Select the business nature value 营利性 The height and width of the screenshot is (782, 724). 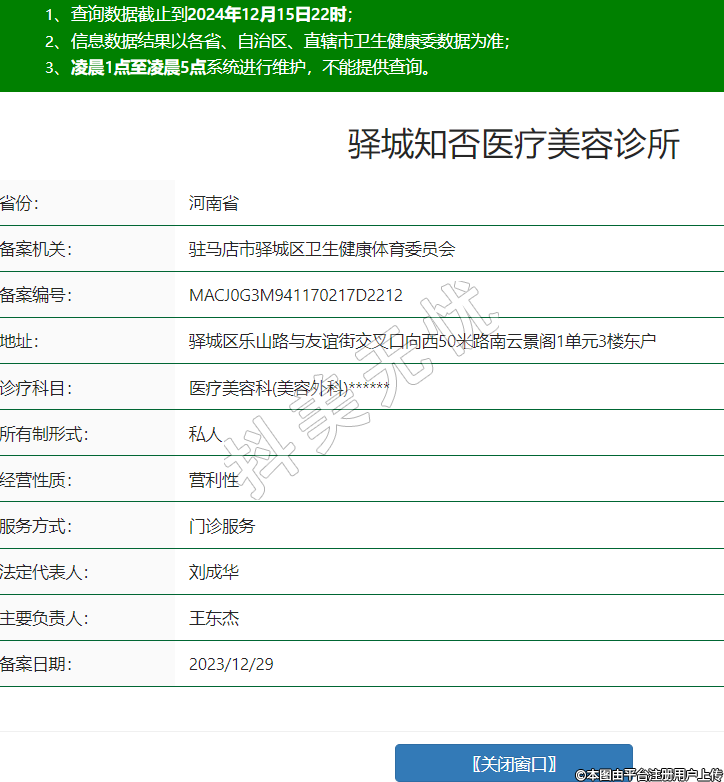pos(213,480)
